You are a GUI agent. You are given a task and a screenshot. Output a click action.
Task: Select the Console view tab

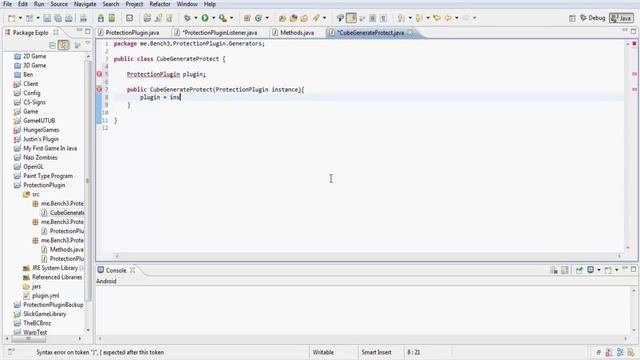[x=116, y=270]
